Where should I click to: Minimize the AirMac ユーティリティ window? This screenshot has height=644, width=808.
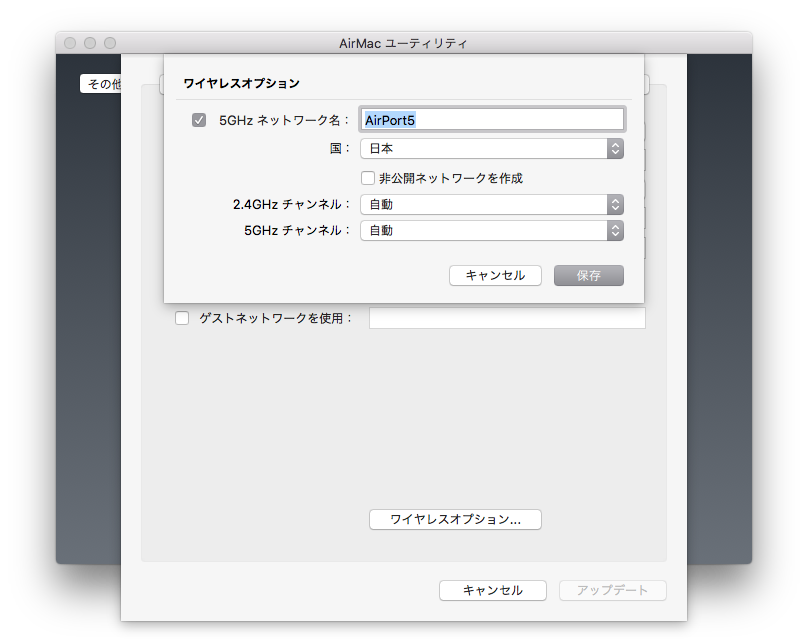[90, 43]
